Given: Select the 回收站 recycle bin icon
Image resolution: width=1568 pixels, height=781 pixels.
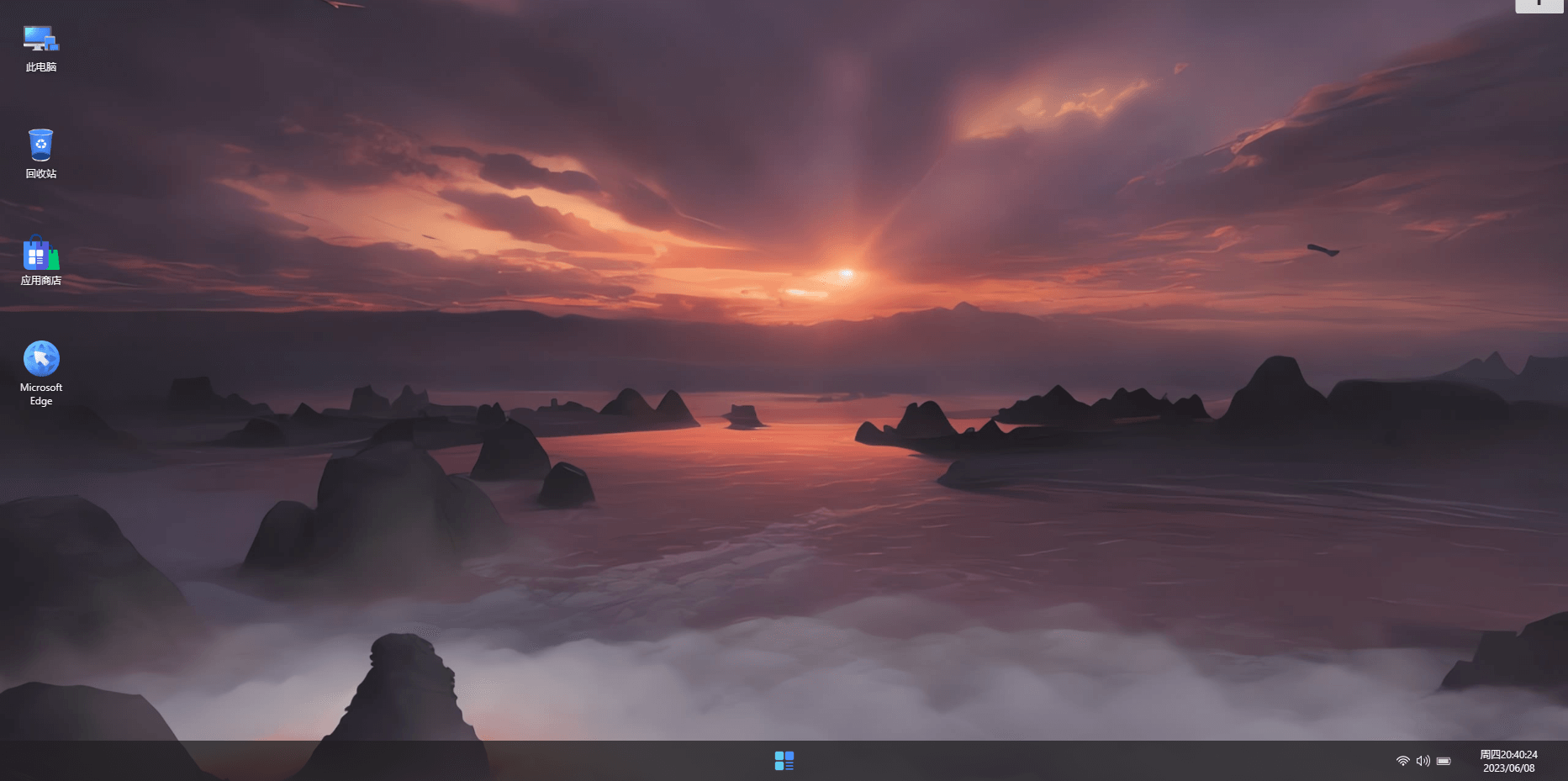Looking at the screenshot, I should (x=40, y=145).
